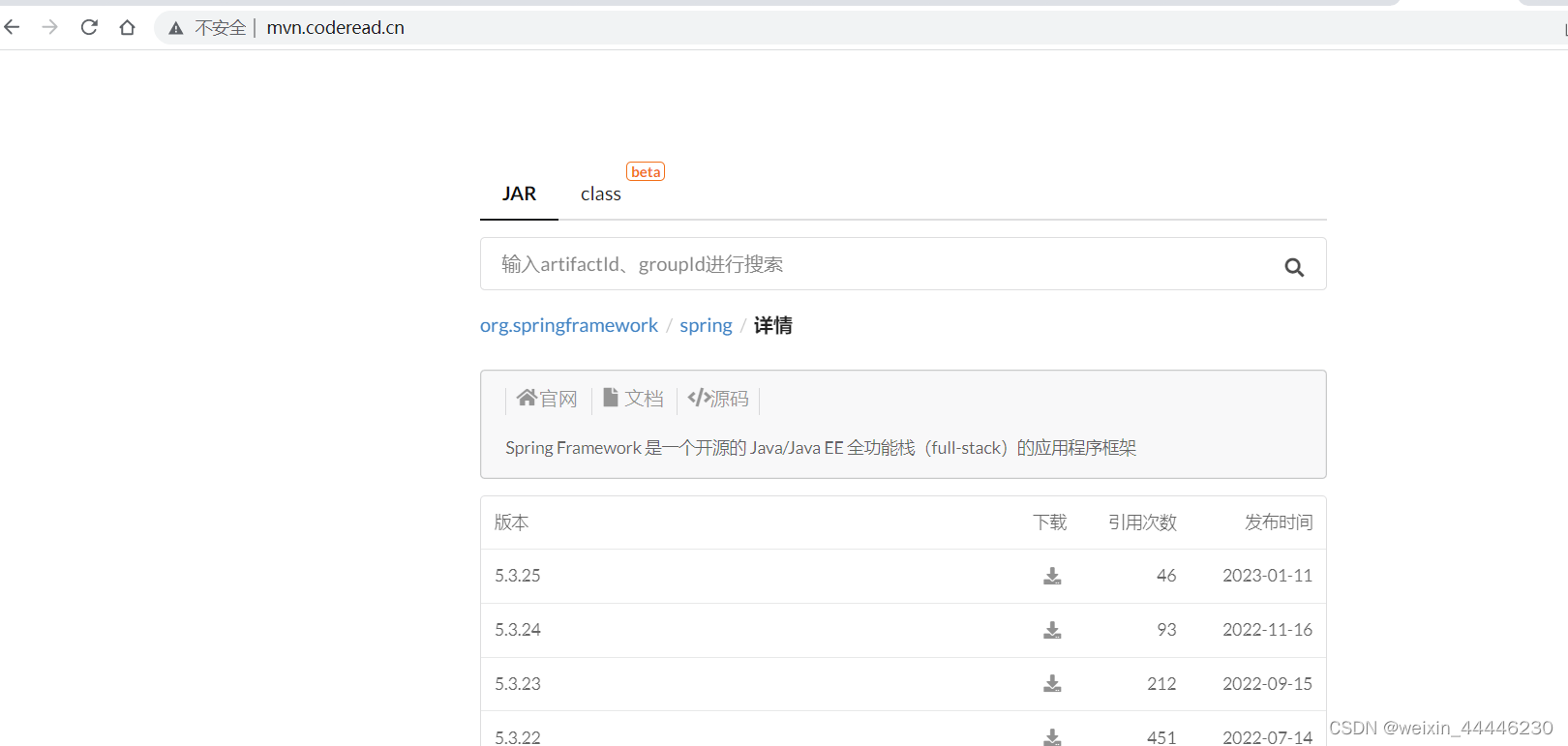Click the not-secure warning icon
1568x746 pixels.
pos(176,28)
